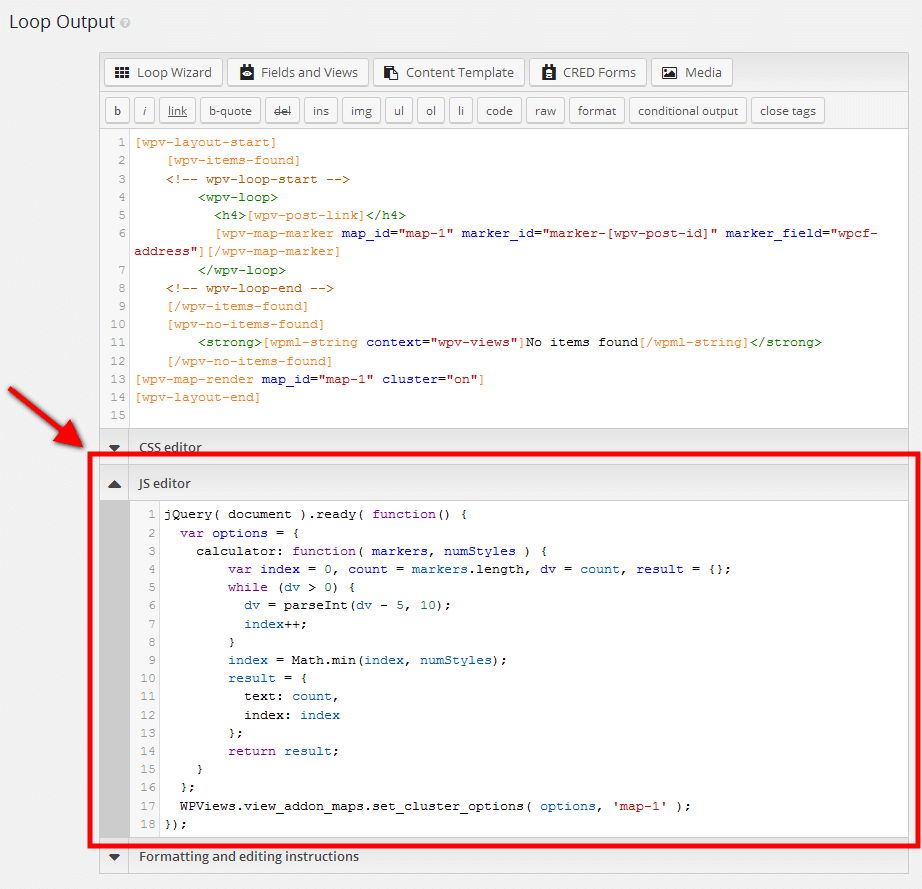Click the CSS editor section title
Viewport: 922px width, 889px height.
tap(171, 447)
